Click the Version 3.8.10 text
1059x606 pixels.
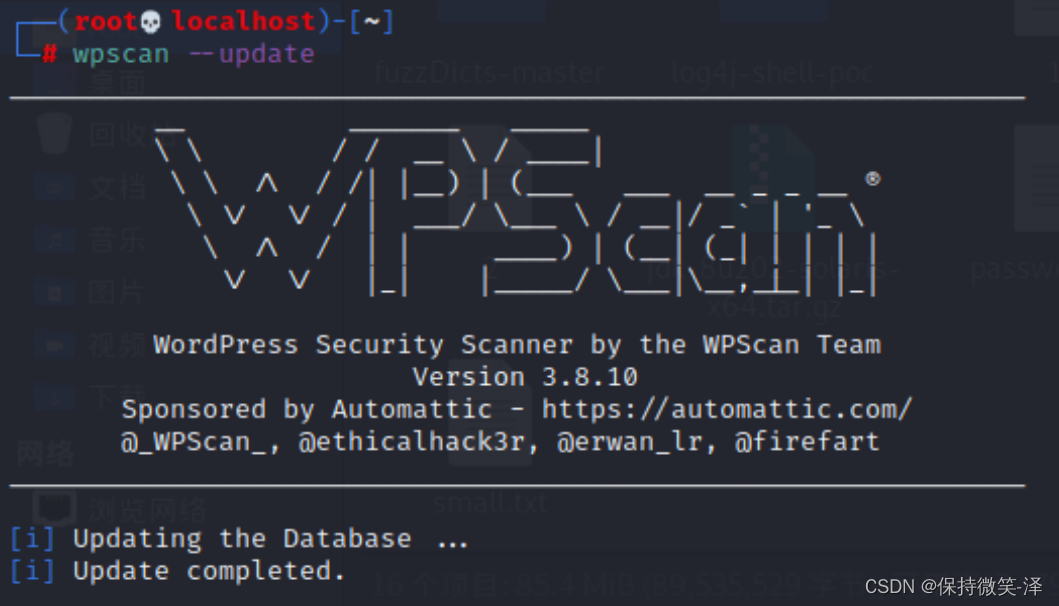point(525,377)
